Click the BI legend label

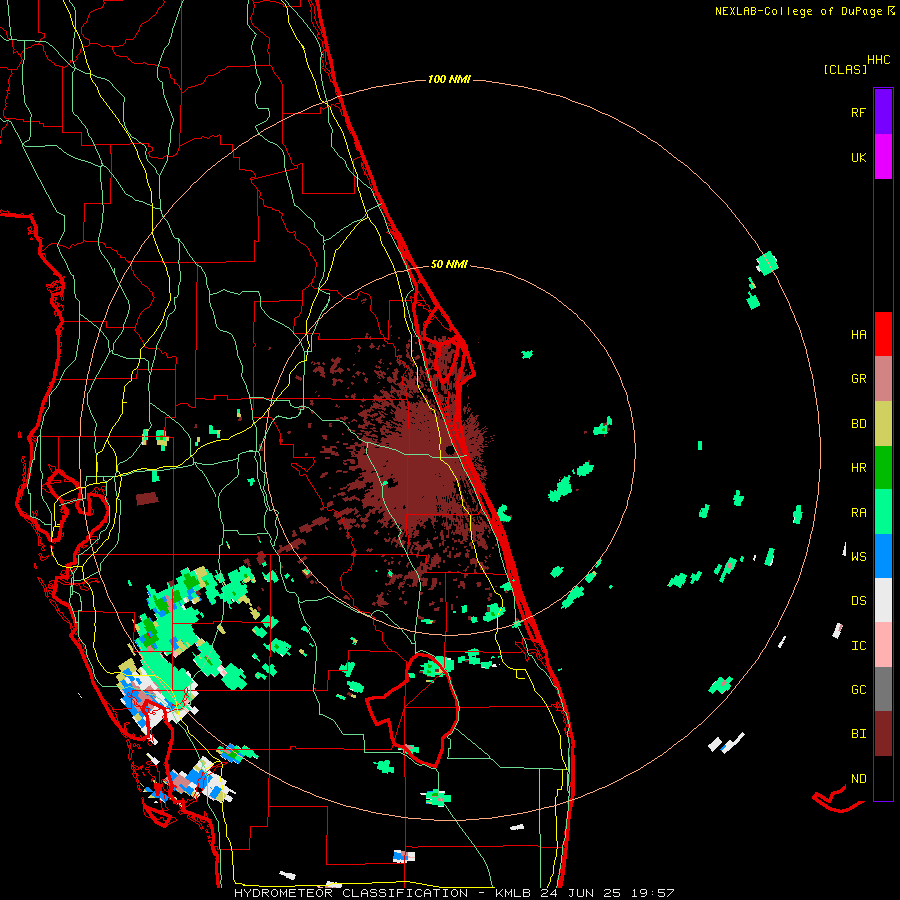coord(858,734)
